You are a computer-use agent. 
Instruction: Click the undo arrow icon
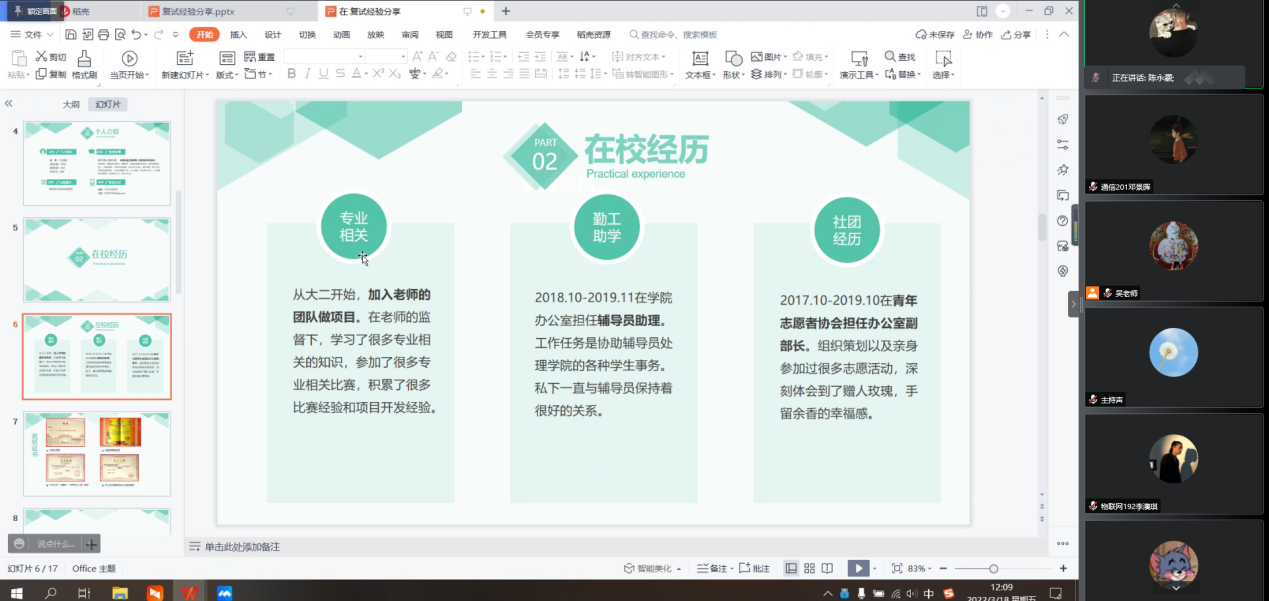pos(136,34)
